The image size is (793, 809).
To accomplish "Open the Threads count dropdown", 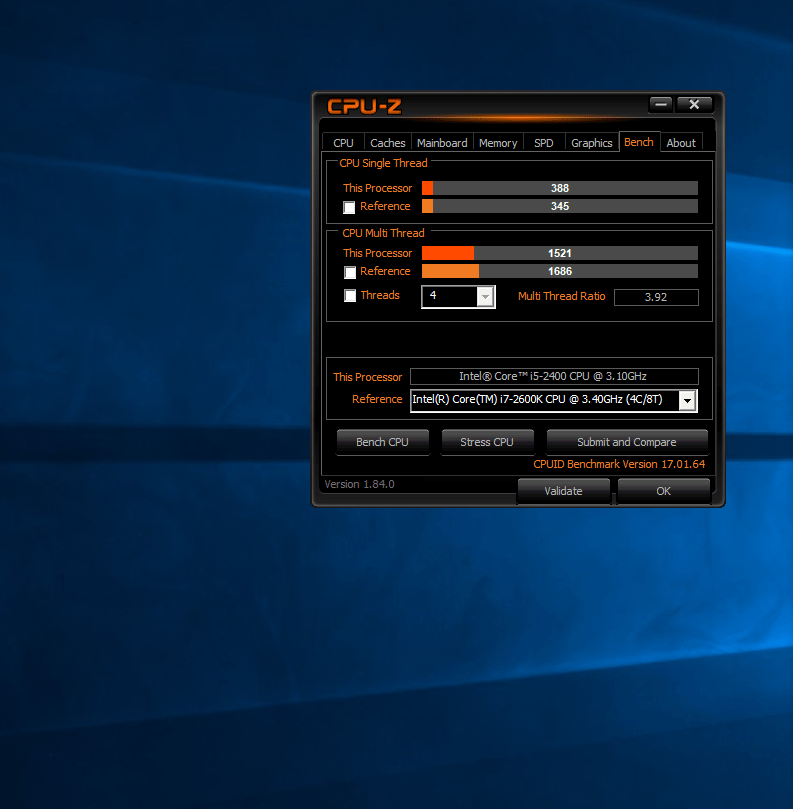I will click(x=485, y=297).
